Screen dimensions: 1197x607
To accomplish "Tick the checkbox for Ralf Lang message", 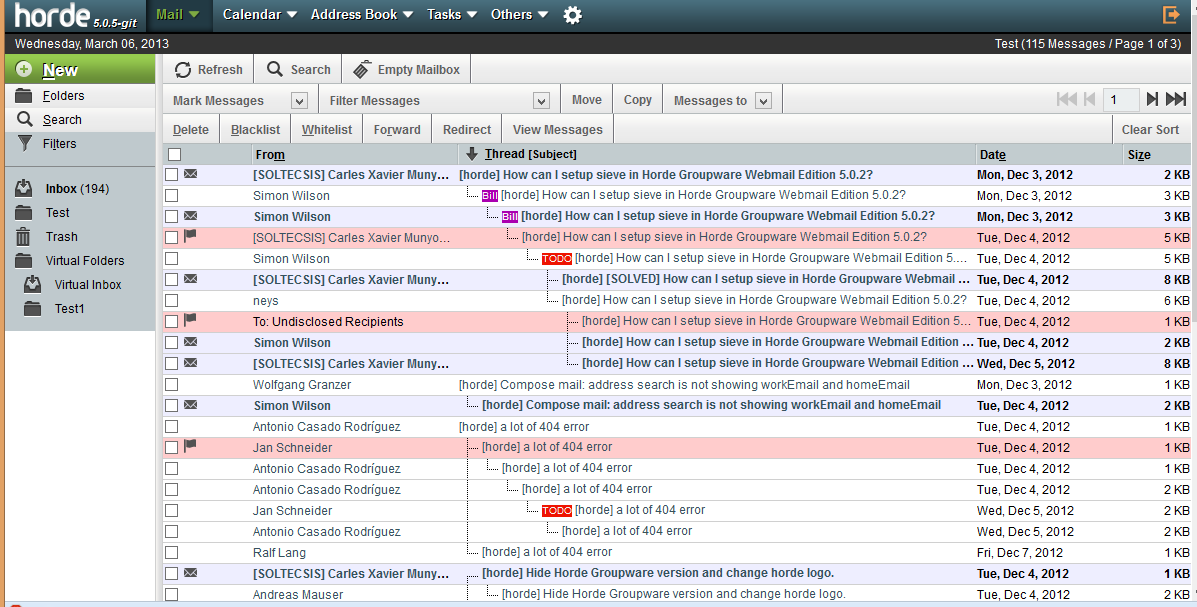I will tap(172, 553).
